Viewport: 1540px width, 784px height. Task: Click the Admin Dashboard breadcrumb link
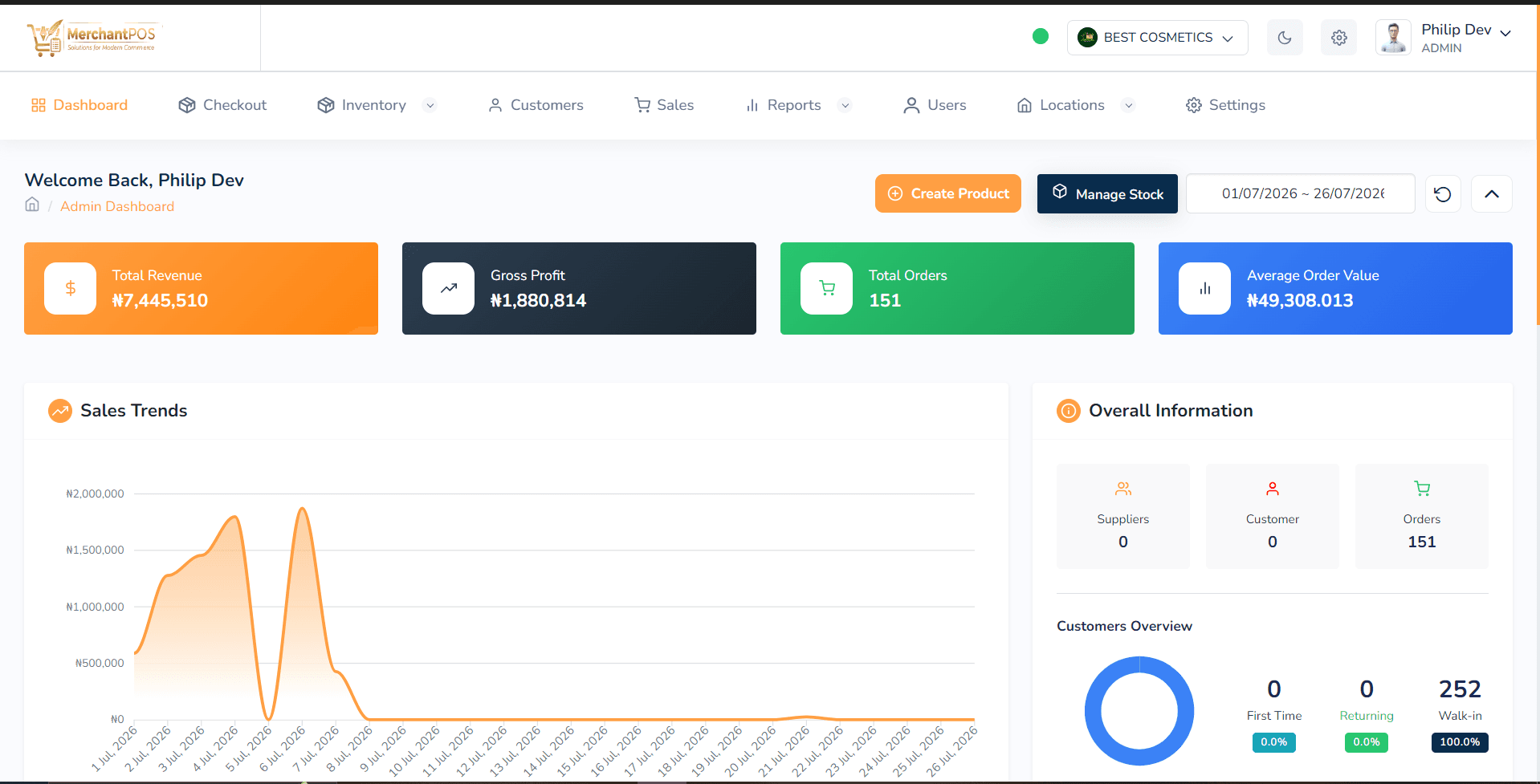point(117,206)
